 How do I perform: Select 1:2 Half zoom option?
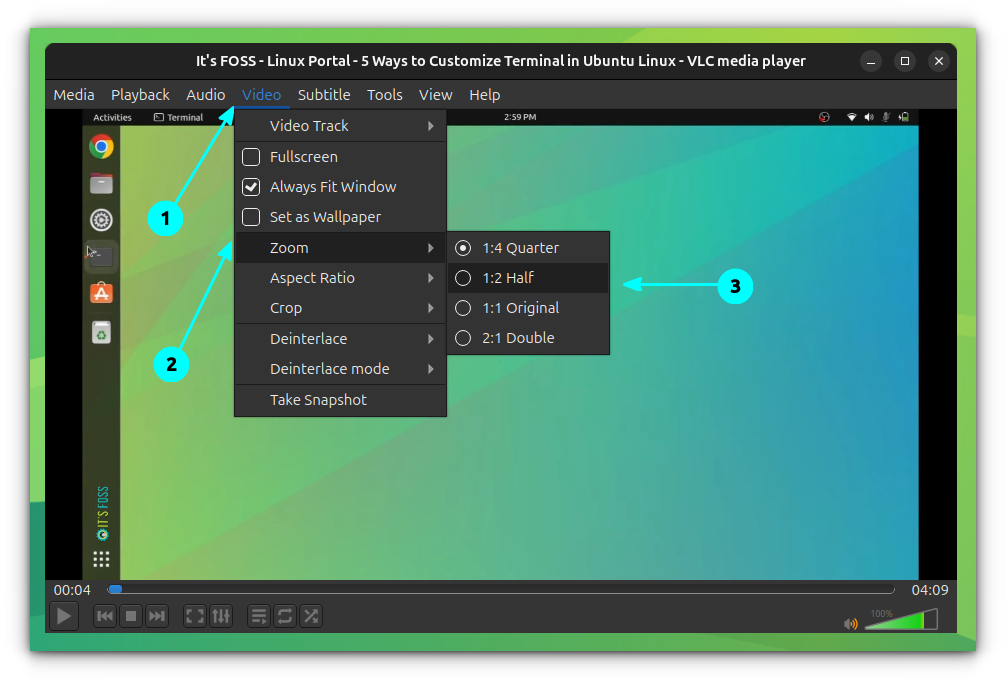pyautogui.click(x=528, y=278)
